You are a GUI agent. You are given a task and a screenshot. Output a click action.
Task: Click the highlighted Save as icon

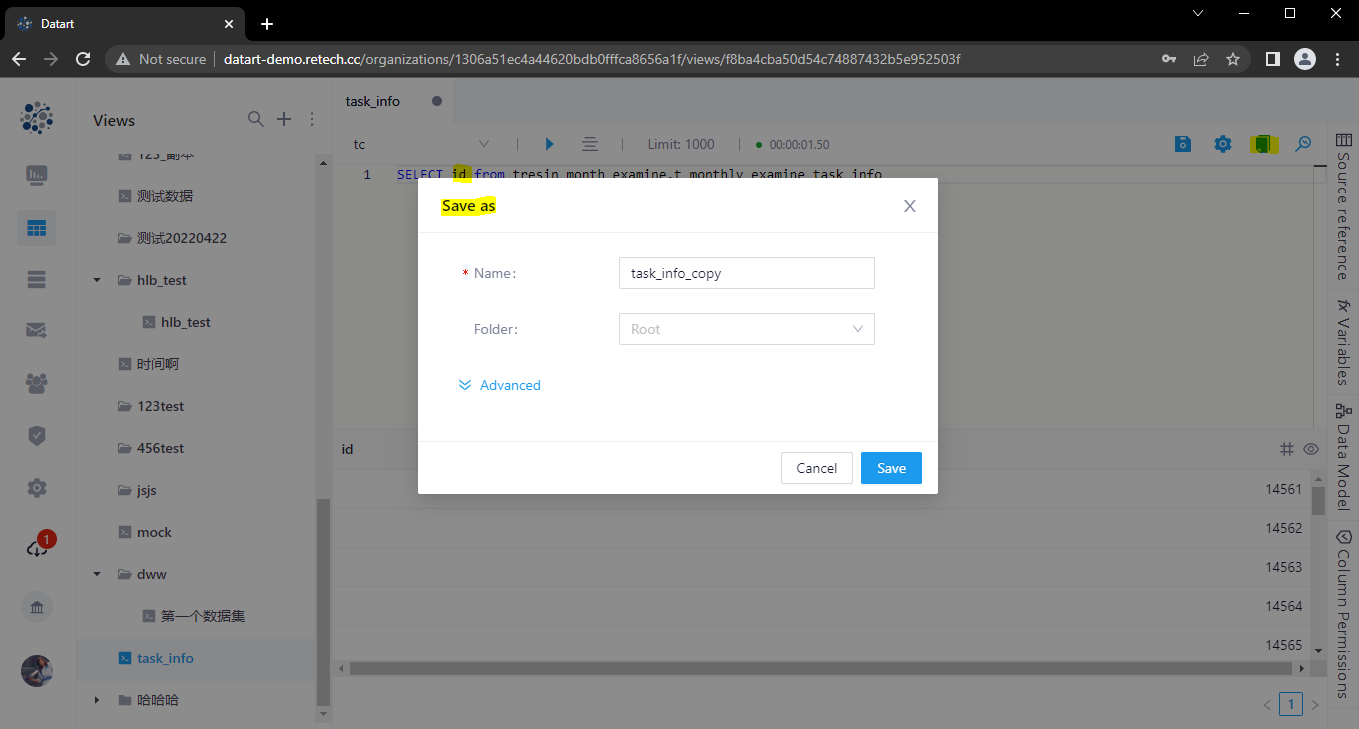(1263, 144)
